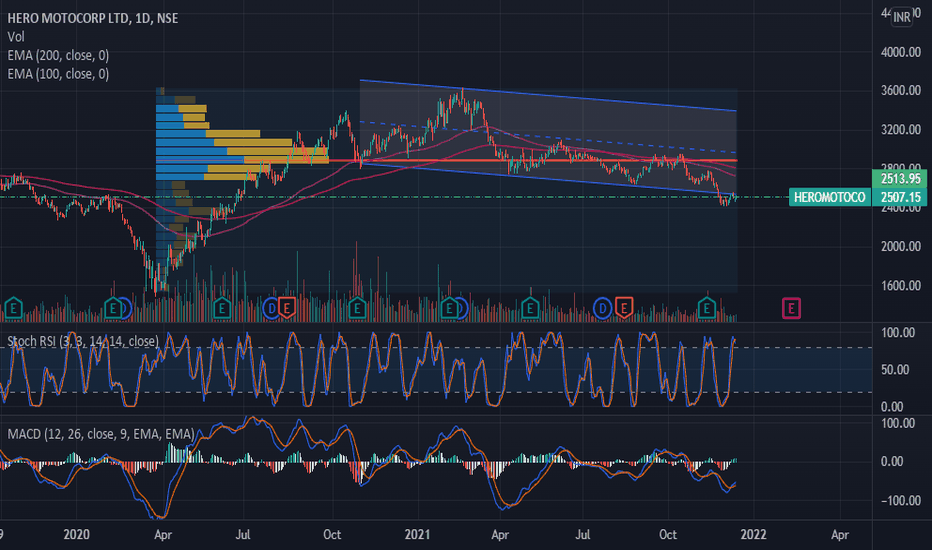Click the 3200.00 price axis label
Image resolution: width=932 pixels, height=550 pixels.
click(x=900, y=130)
